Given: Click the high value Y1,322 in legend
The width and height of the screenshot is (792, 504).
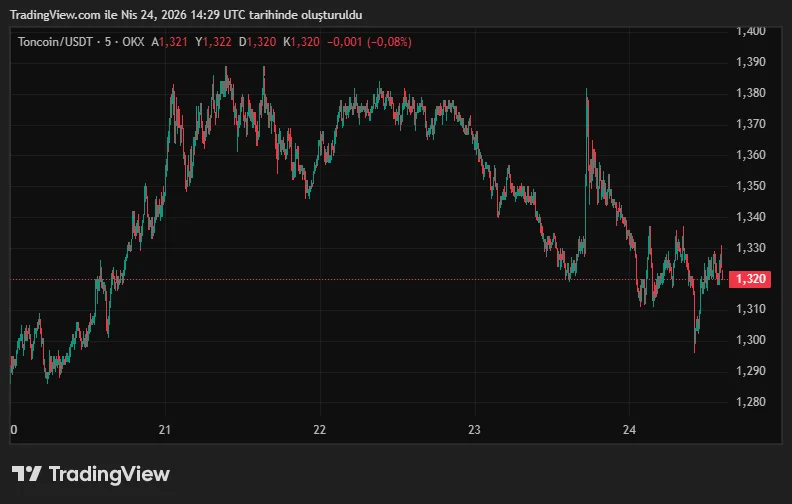Looking at the screenshot, I should pos(213,42).
